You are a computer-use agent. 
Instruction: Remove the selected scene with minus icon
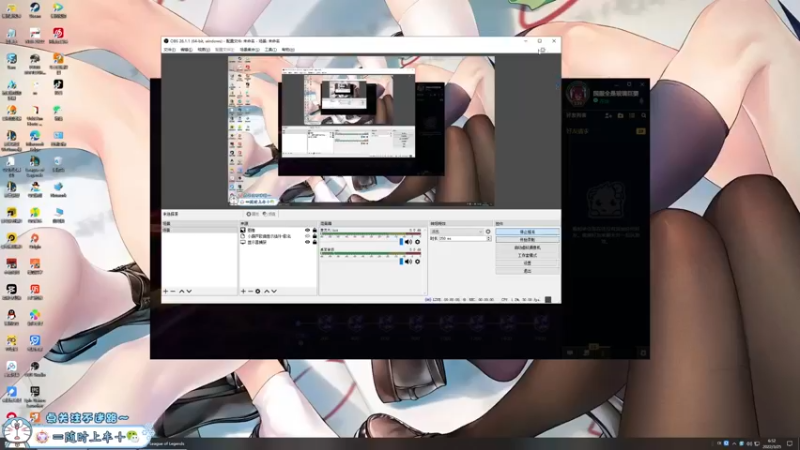tap(173, 291)
